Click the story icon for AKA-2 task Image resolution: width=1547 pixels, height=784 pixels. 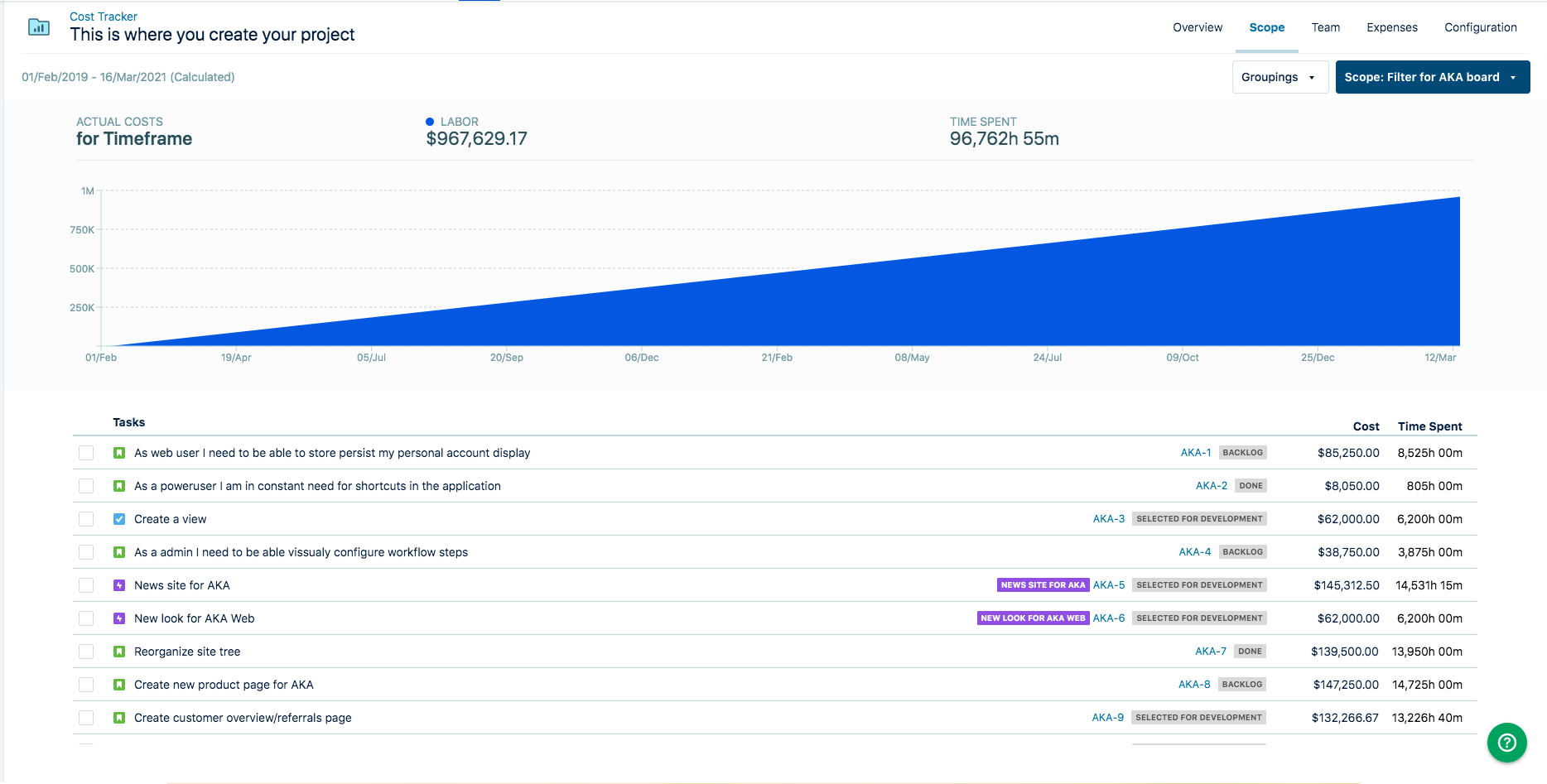119,486
